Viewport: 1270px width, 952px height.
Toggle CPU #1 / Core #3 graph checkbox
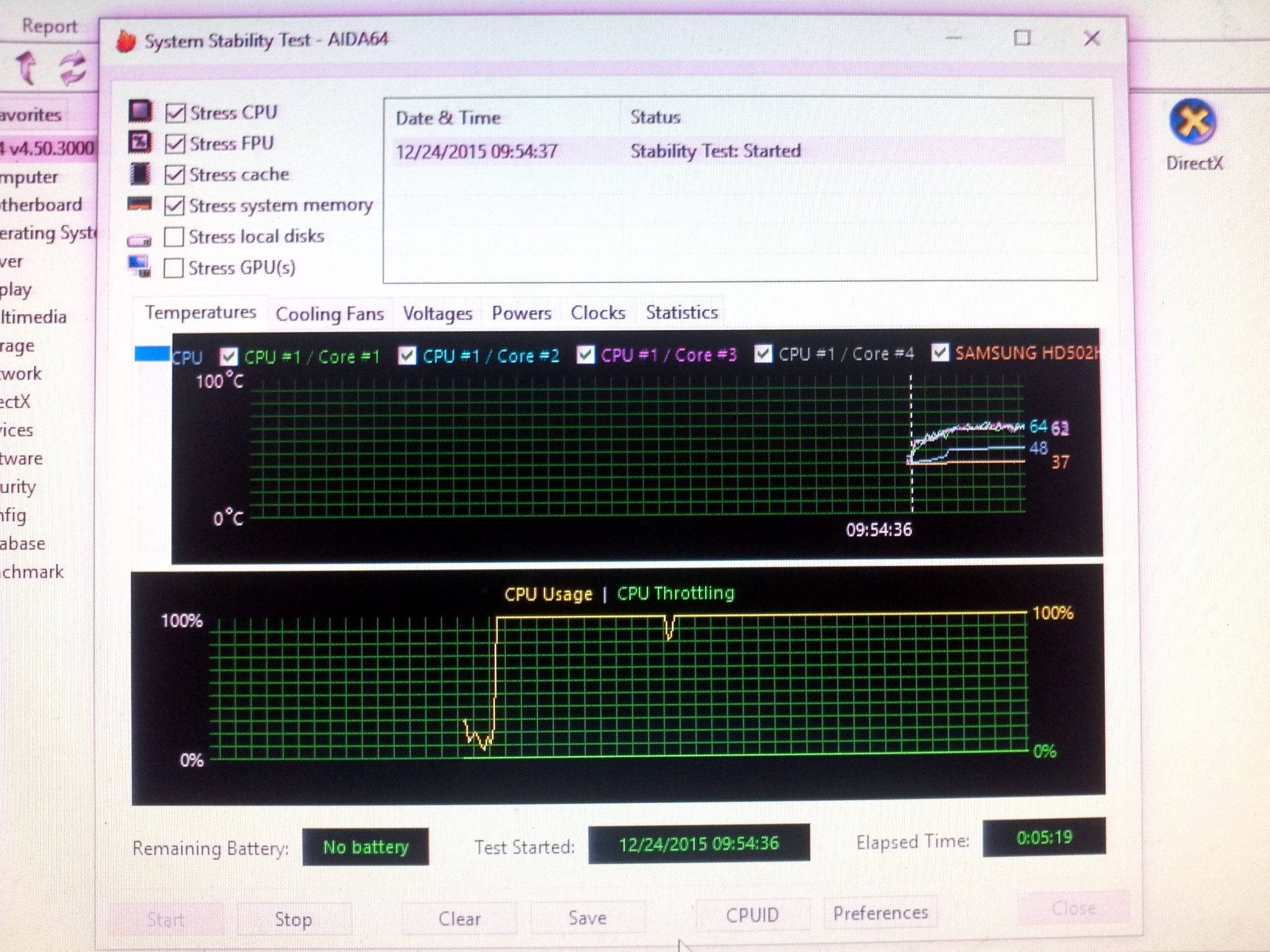(x=585, y=355)
